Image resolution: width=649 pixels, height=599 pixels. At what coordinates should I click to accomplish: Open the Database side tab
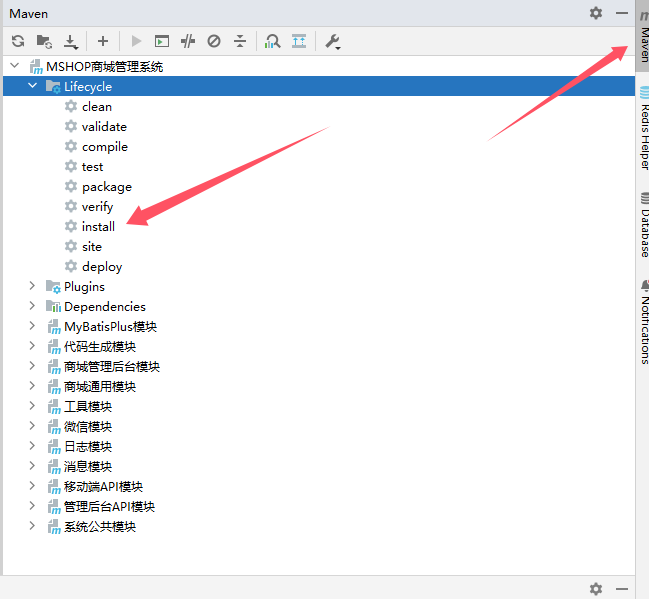[x=643, y=224]
